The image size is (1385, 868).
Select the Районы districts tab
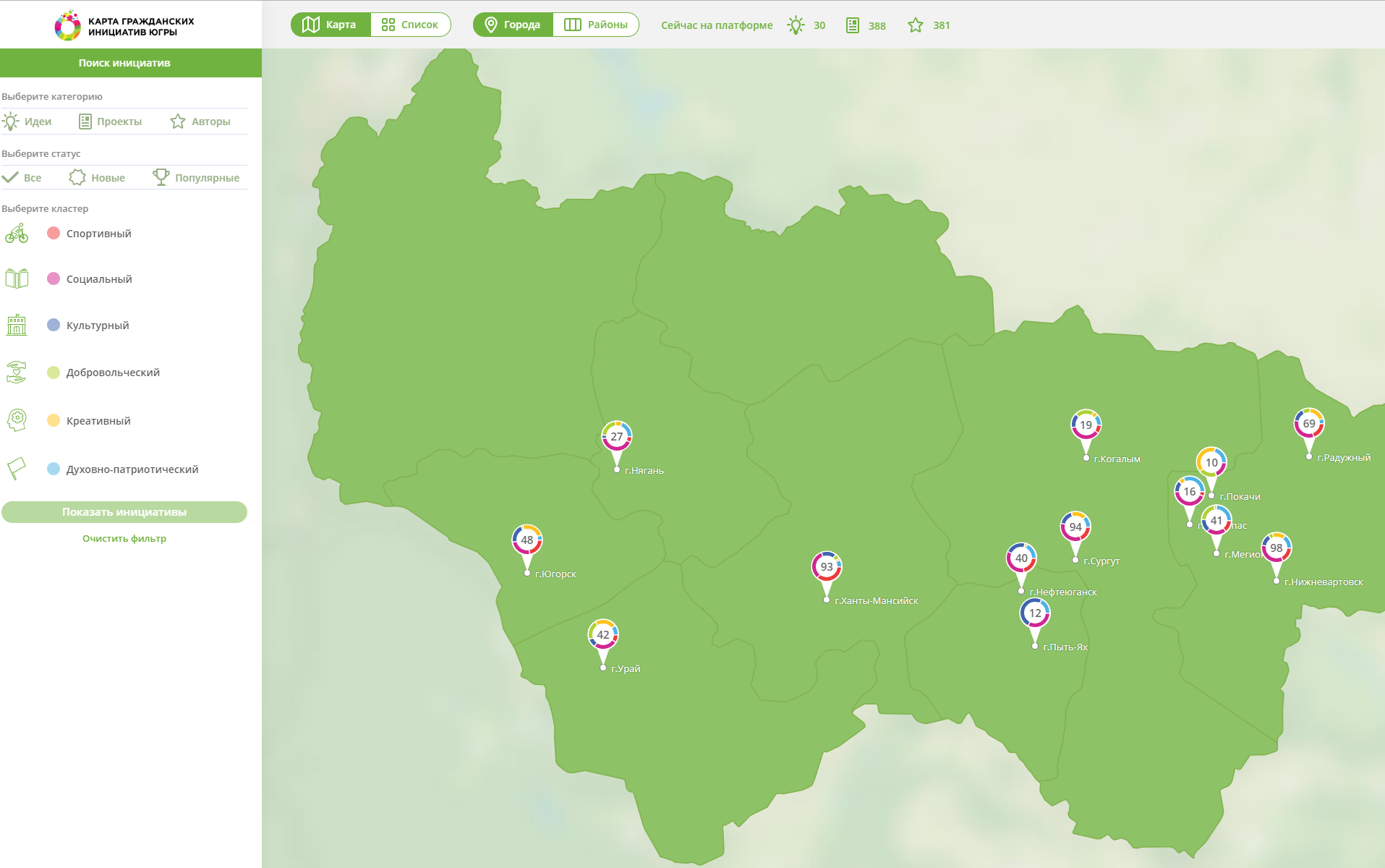pos(595,25)
